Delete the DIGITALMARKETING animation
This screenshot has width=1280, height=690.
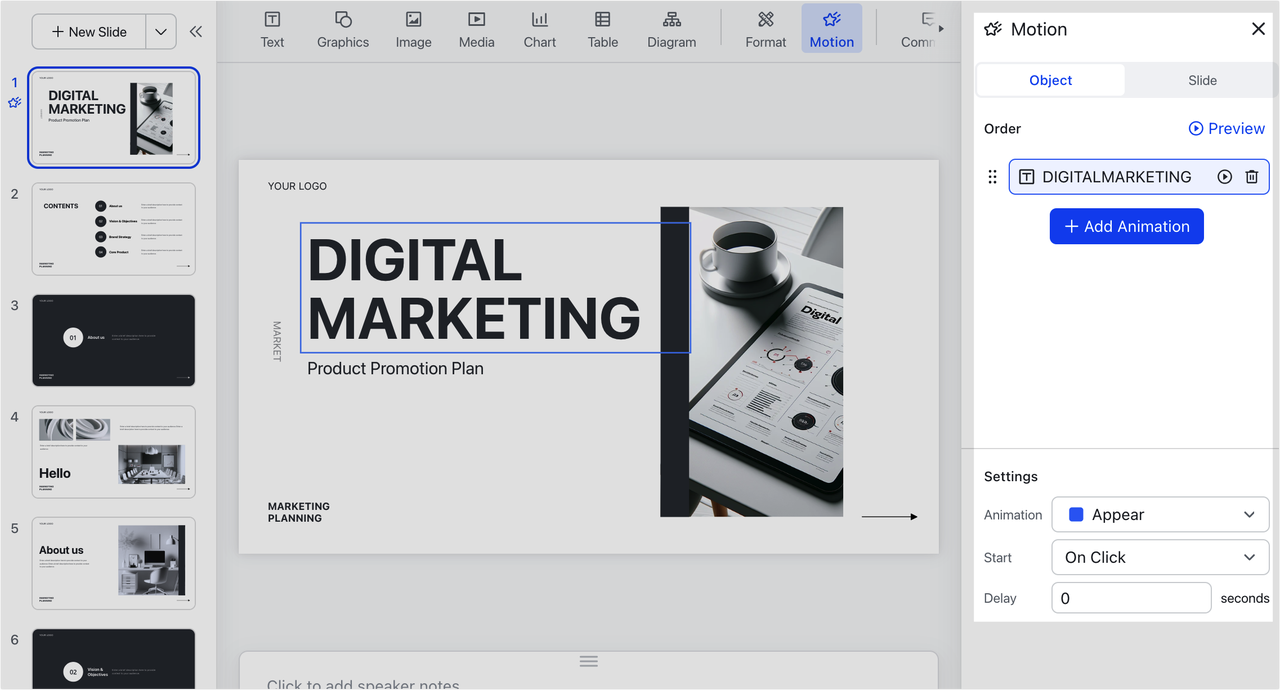[x=1251, y=177]
